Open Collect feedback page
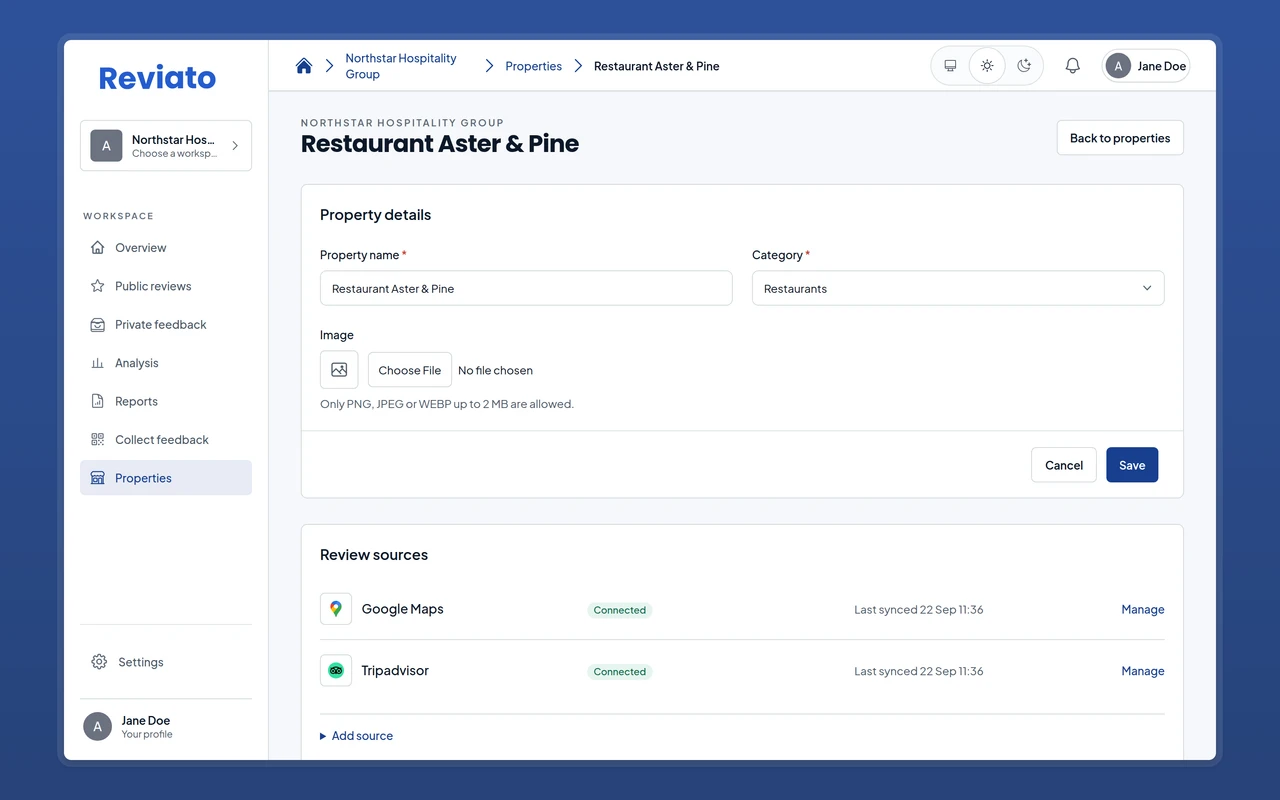Viewport: 1280px width, 800px height. tap(166, 440)
